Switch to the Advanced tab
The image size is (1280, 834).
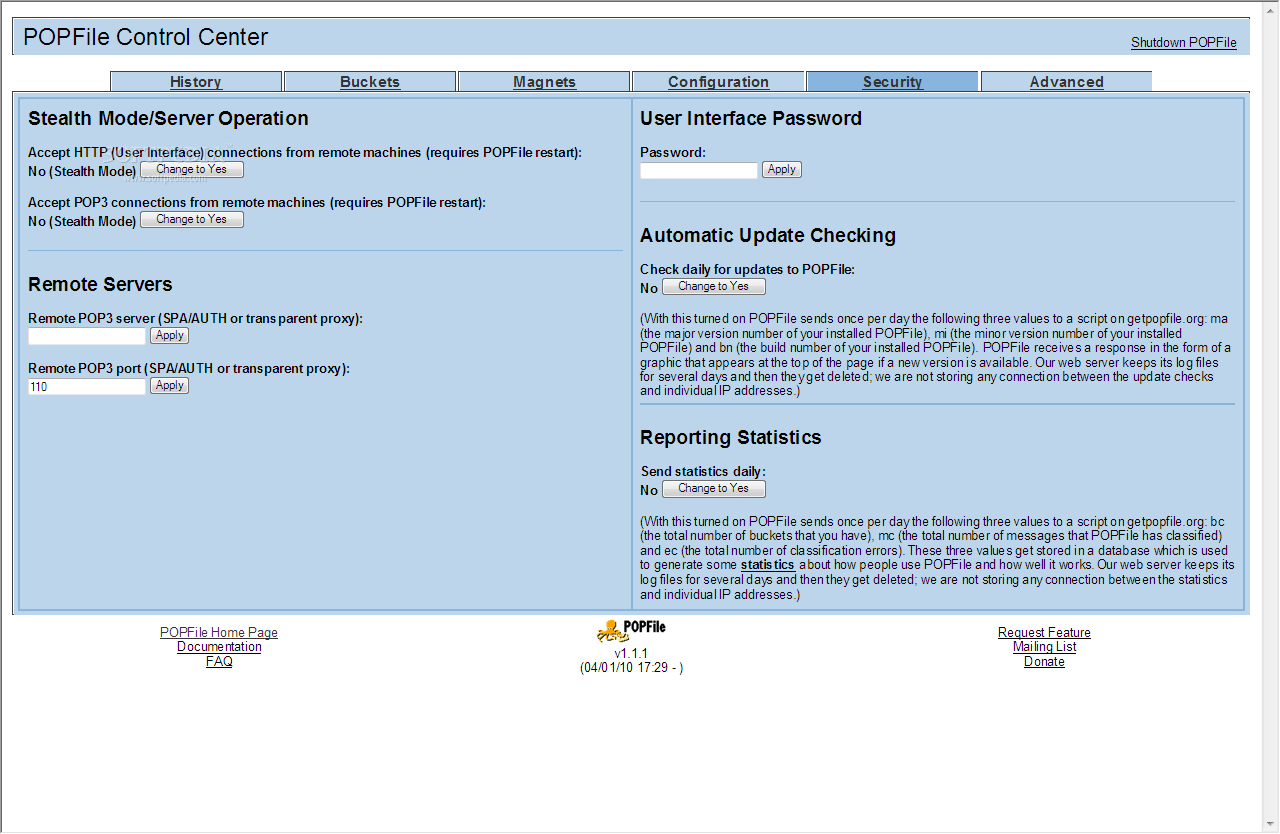tap(1066, 82)
